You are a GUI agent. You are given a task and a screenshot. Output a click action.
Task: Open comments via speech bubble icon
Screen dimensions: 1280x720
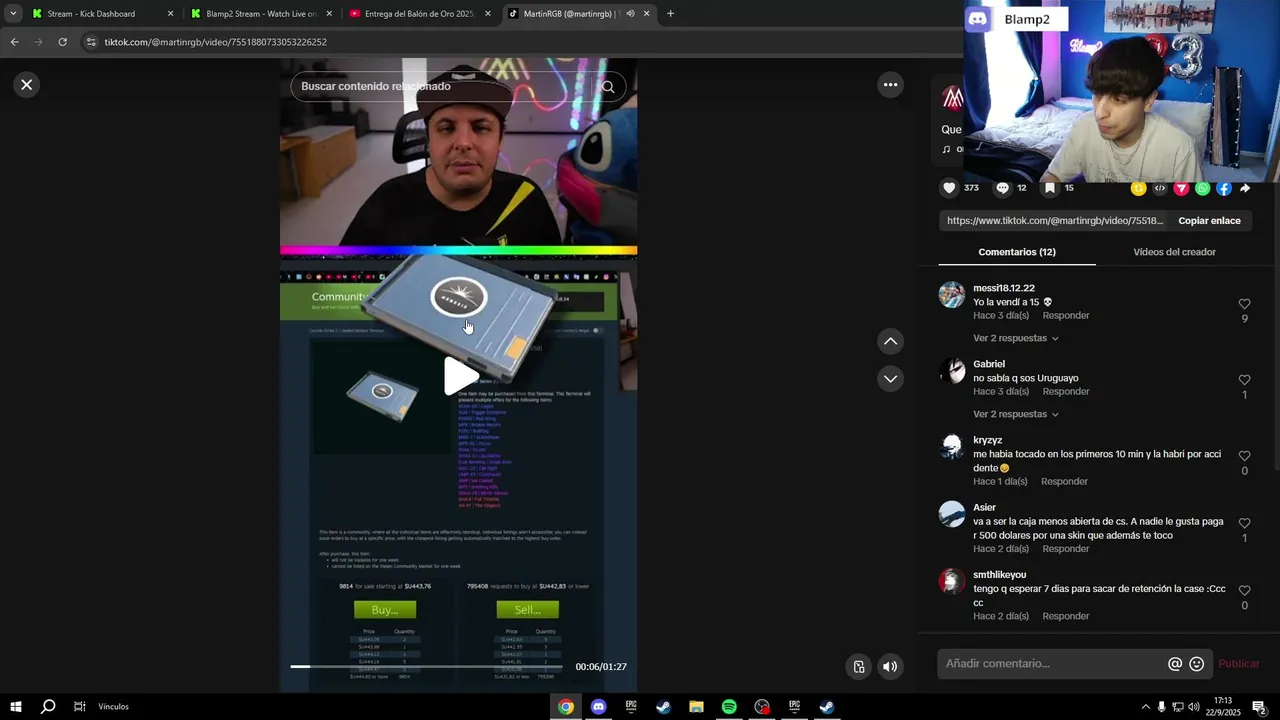[1002, 188]
